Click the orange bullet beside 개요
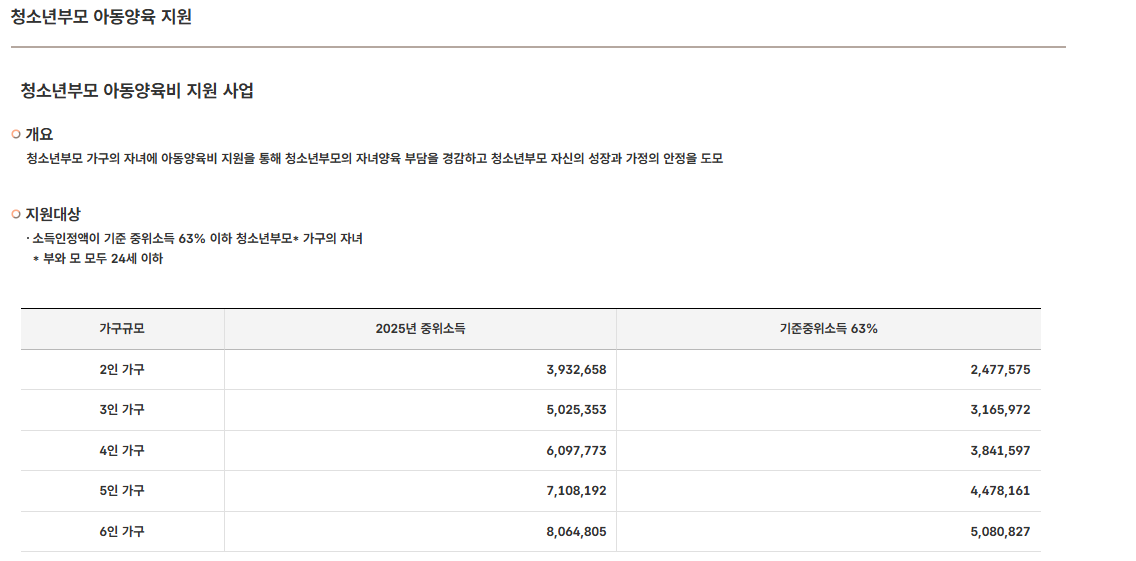The height and width of the screenshot is (561, 1136). tap(16, 134)
